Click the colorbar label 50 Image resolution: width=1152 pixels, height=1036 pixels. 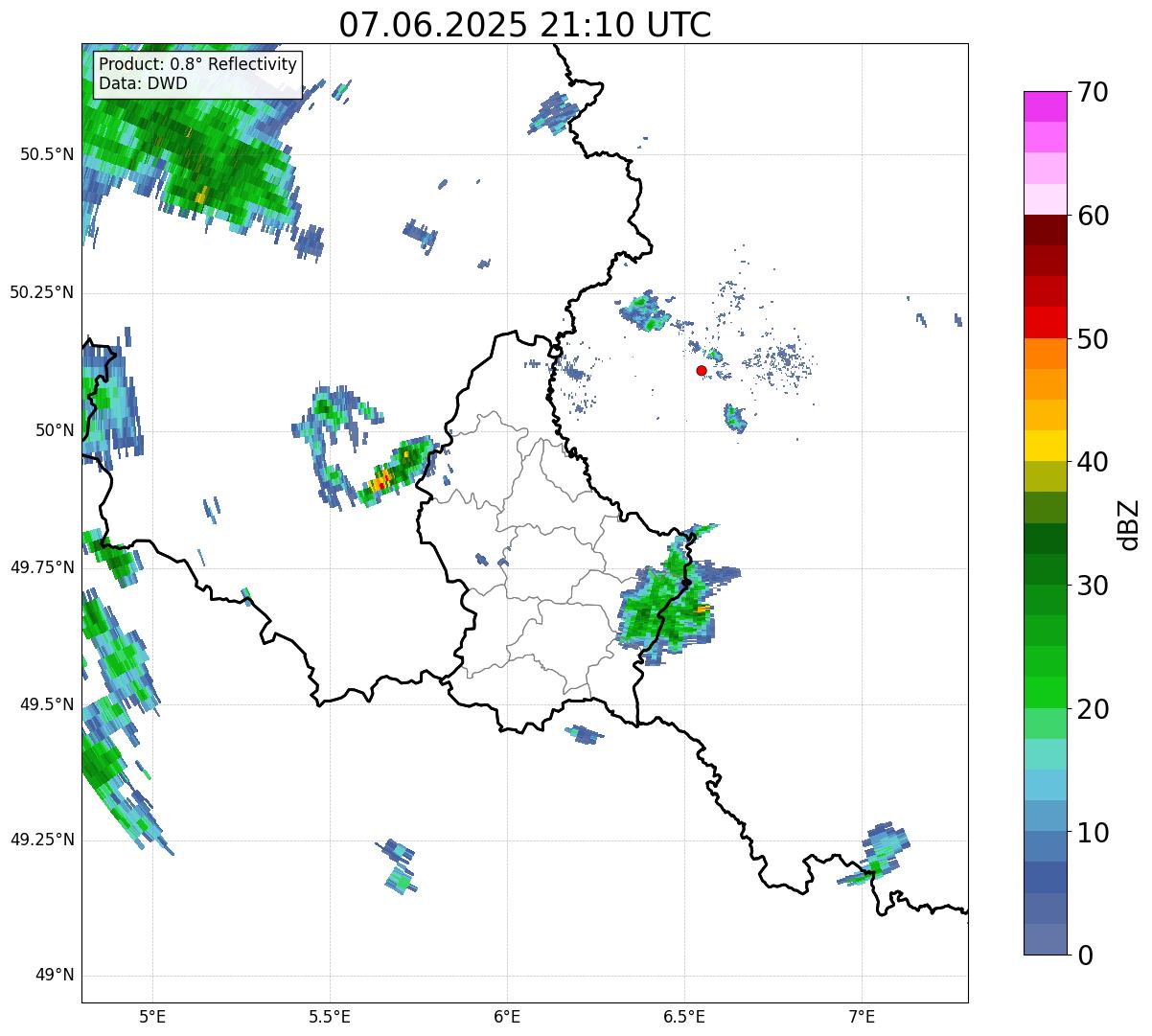coord(1093,339)
